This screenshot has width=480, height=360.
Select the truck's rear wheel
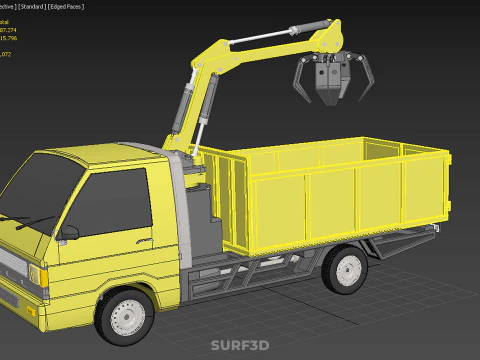[345, 269]
